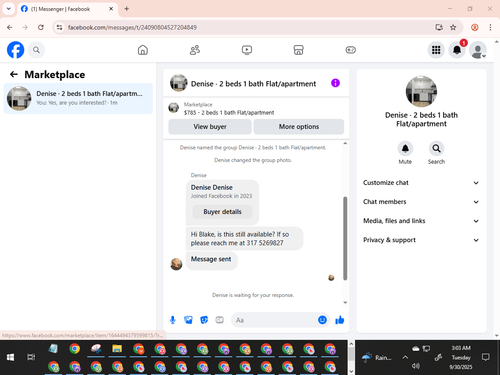Image resolution: width=500 pixels, height=375 pixels.
Task: Click the back arrow beside Marketplace
Action: [14, 74]
